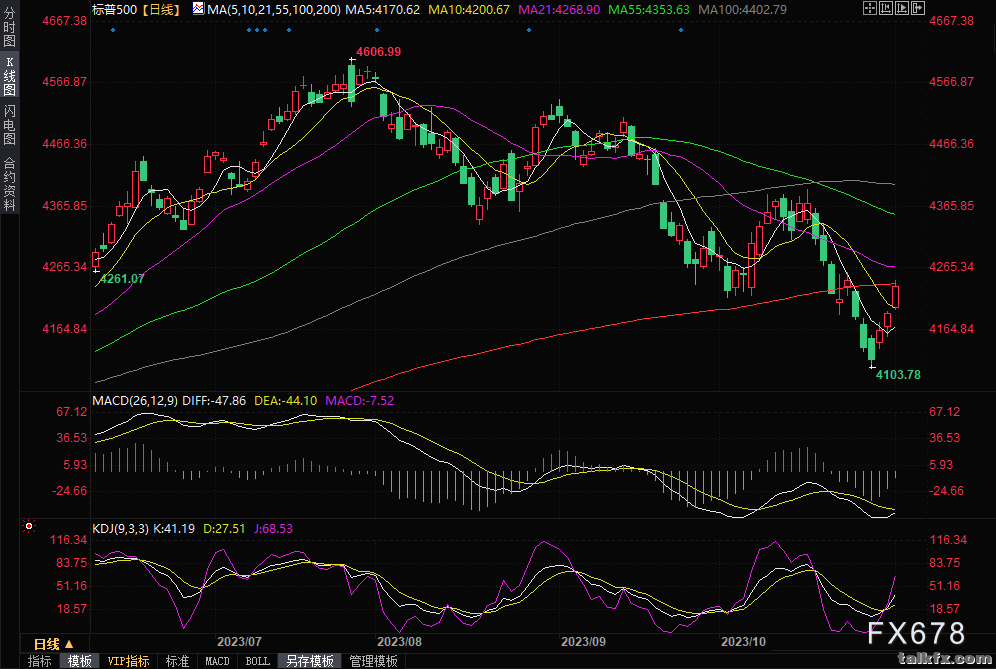
Task: Click the crosshair cursor icon at top right
Action: (x=870, y=8)
